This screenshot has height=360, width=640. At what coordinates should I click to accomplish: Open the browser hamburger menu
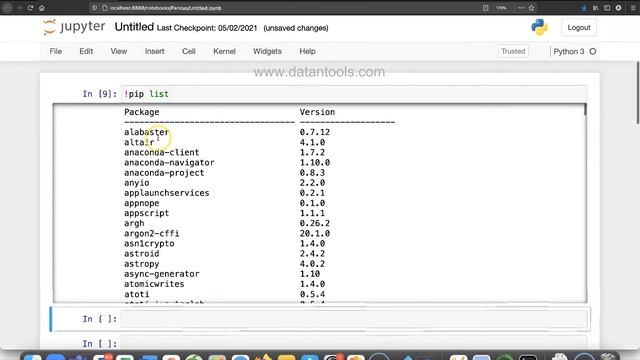point(633,8)
